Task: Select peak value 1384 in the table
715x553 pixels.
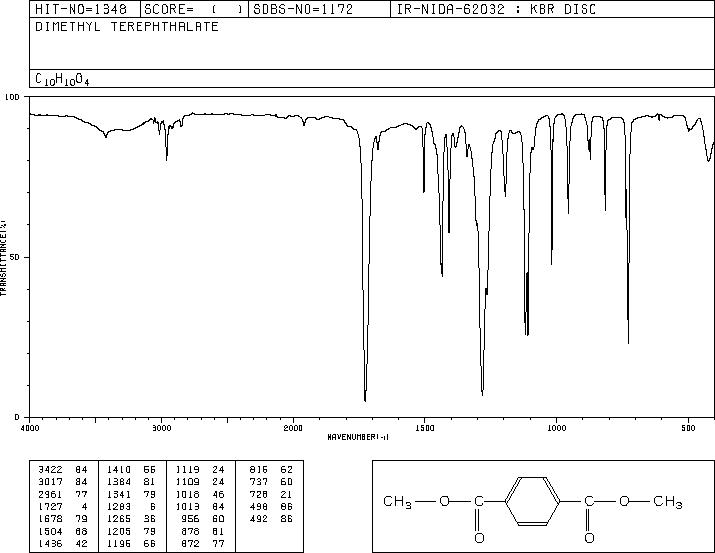Action: [119, 482]
